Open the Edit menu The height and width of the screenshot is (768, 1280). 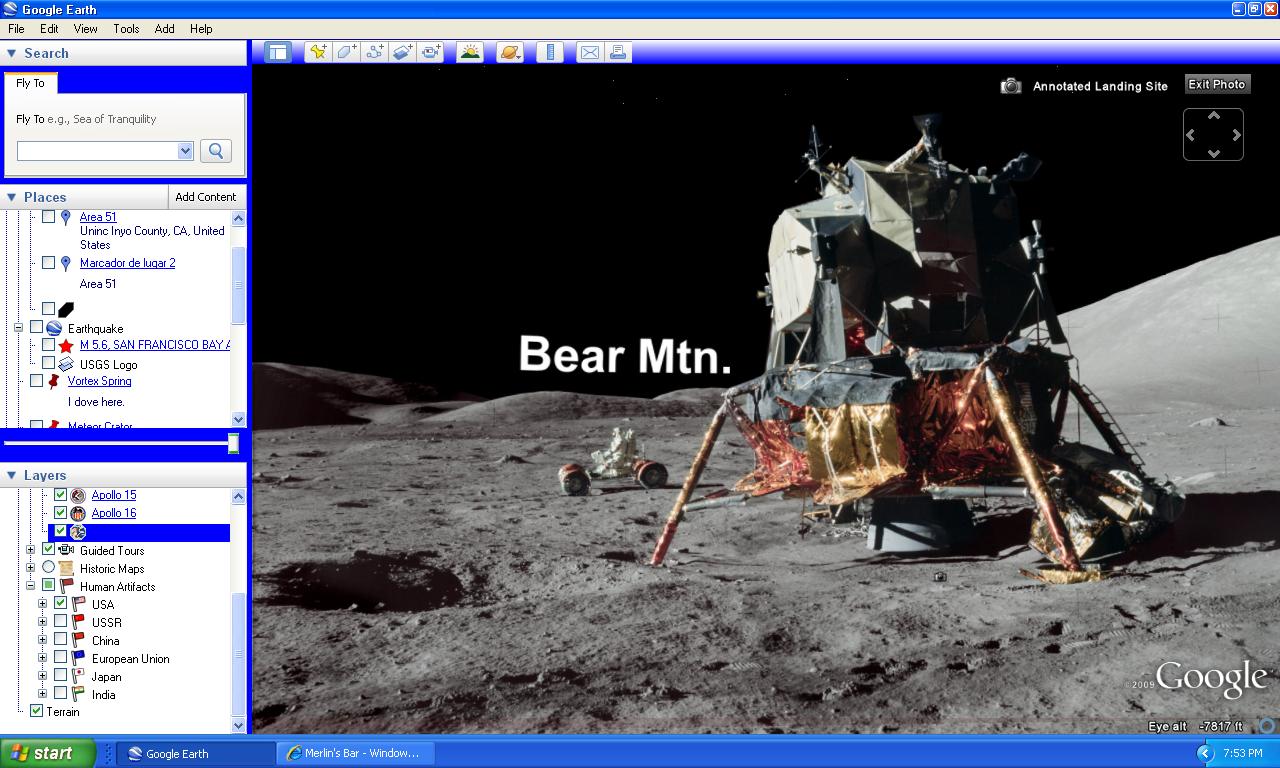49,29
